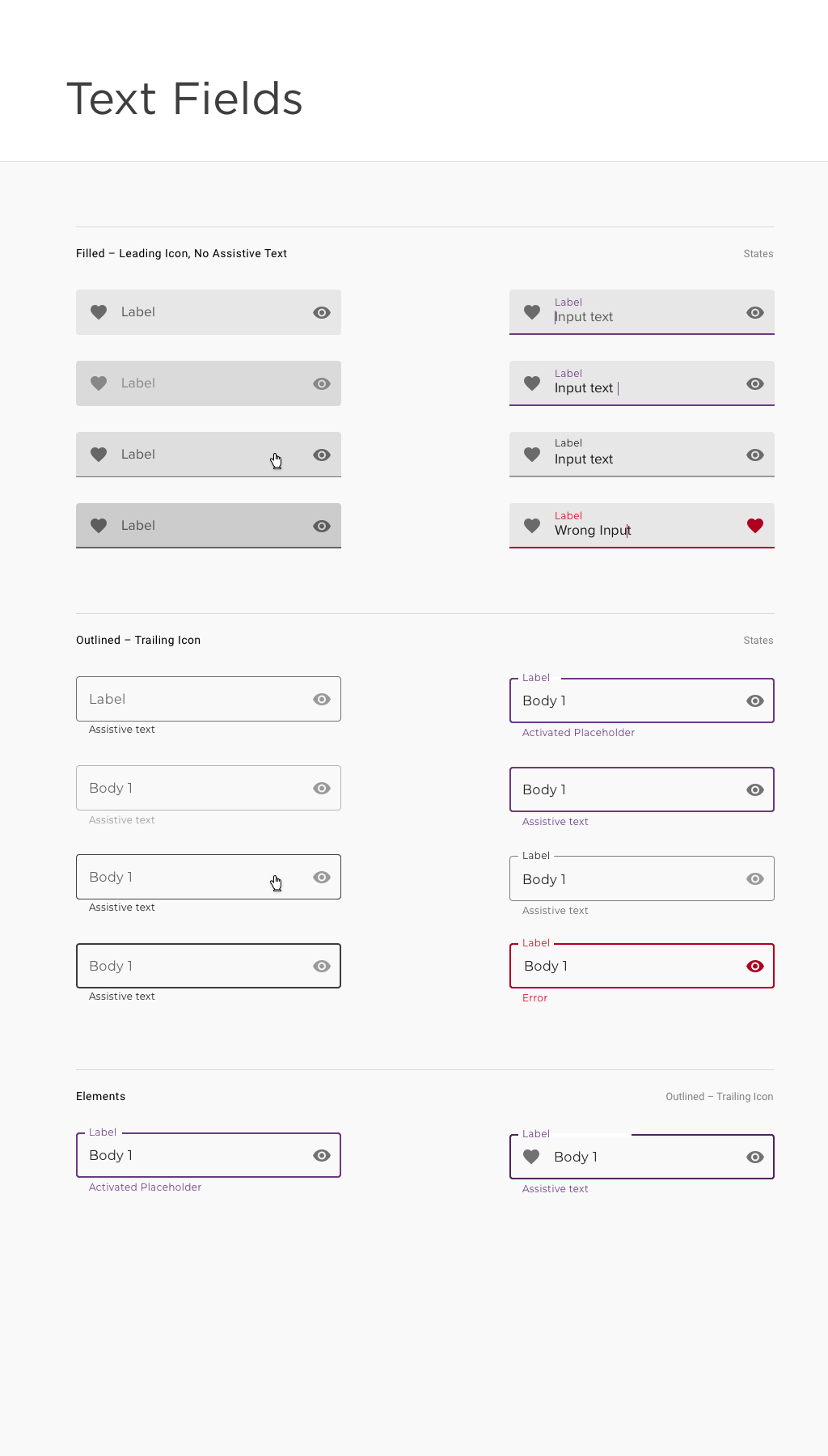The width and height of the screenshot is (828, 1456).
Task: Toggle eye in first filled Label field under Filled heading
Action: (x=322, y=312)
